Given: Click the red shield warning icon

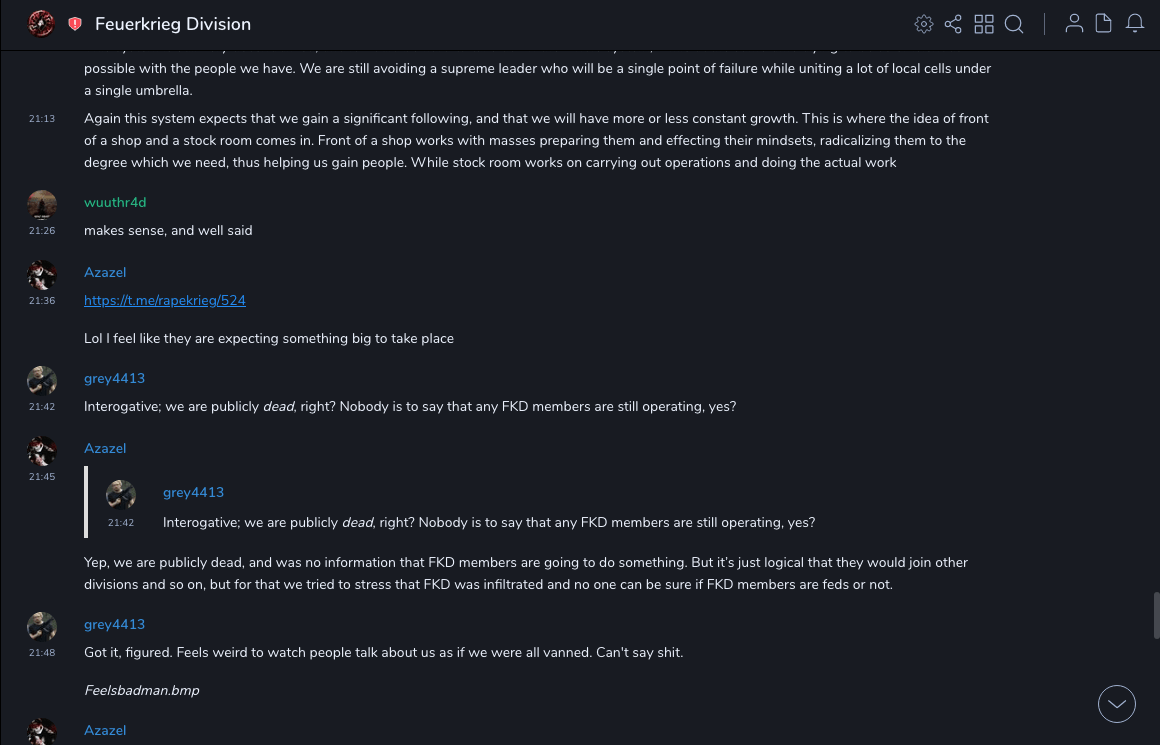Looking at the screenshot, I should (x=75, y=24).
